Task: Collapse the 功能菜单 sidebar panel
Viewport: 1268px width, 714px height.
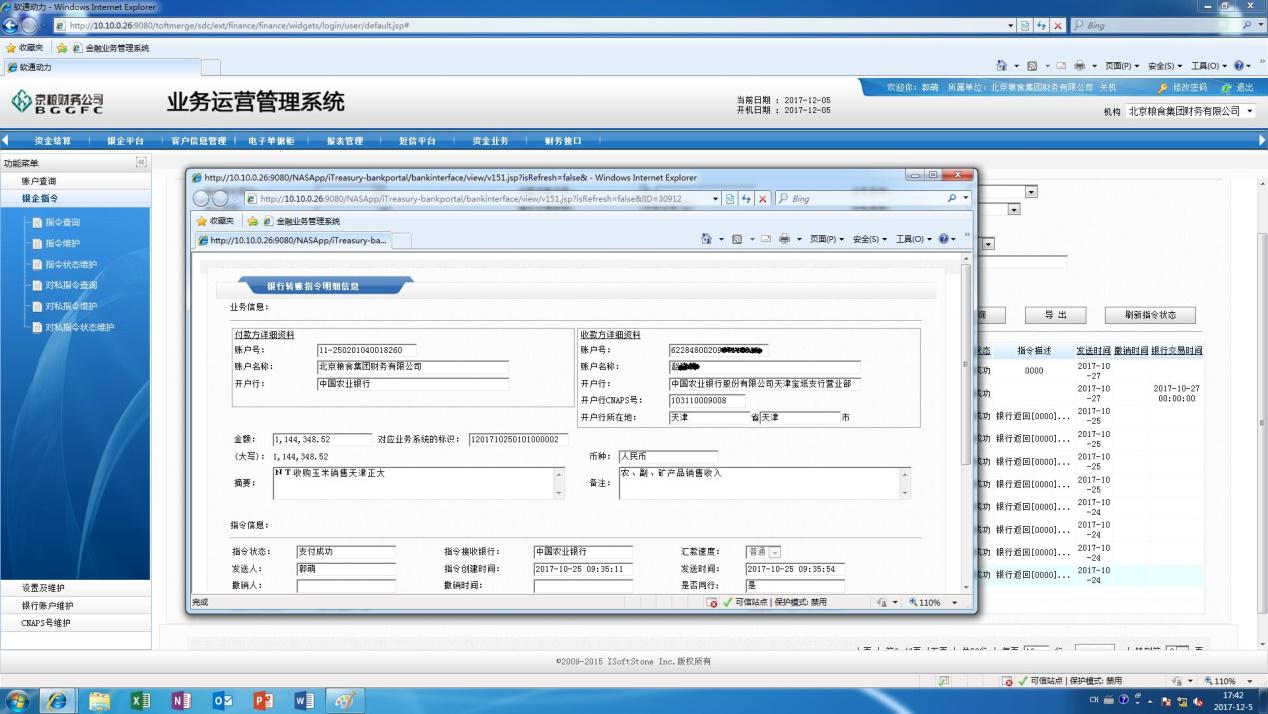Action: coord(141,162)
